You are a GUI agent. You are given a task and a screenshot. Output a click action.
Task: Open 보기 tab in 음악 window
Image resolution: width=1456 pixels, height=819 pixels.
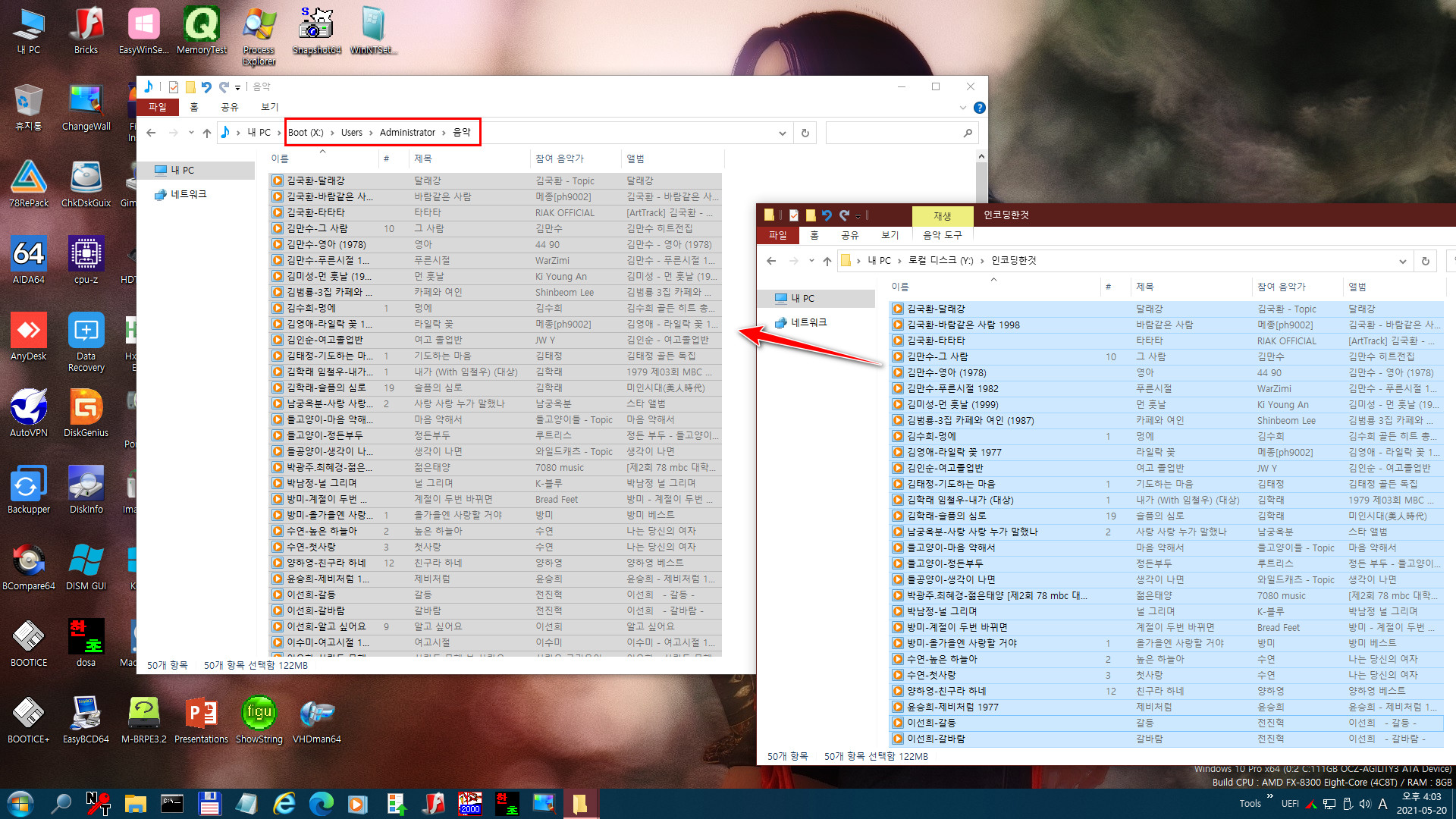(x=269, y=107)
